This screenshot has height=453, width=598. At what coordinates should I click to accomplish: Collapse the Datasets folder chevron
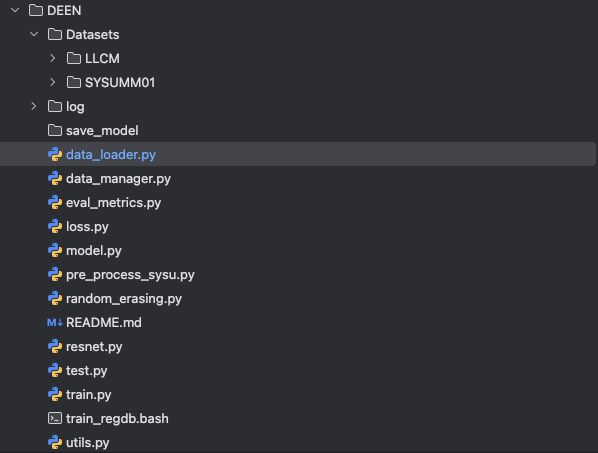[34, 34]
